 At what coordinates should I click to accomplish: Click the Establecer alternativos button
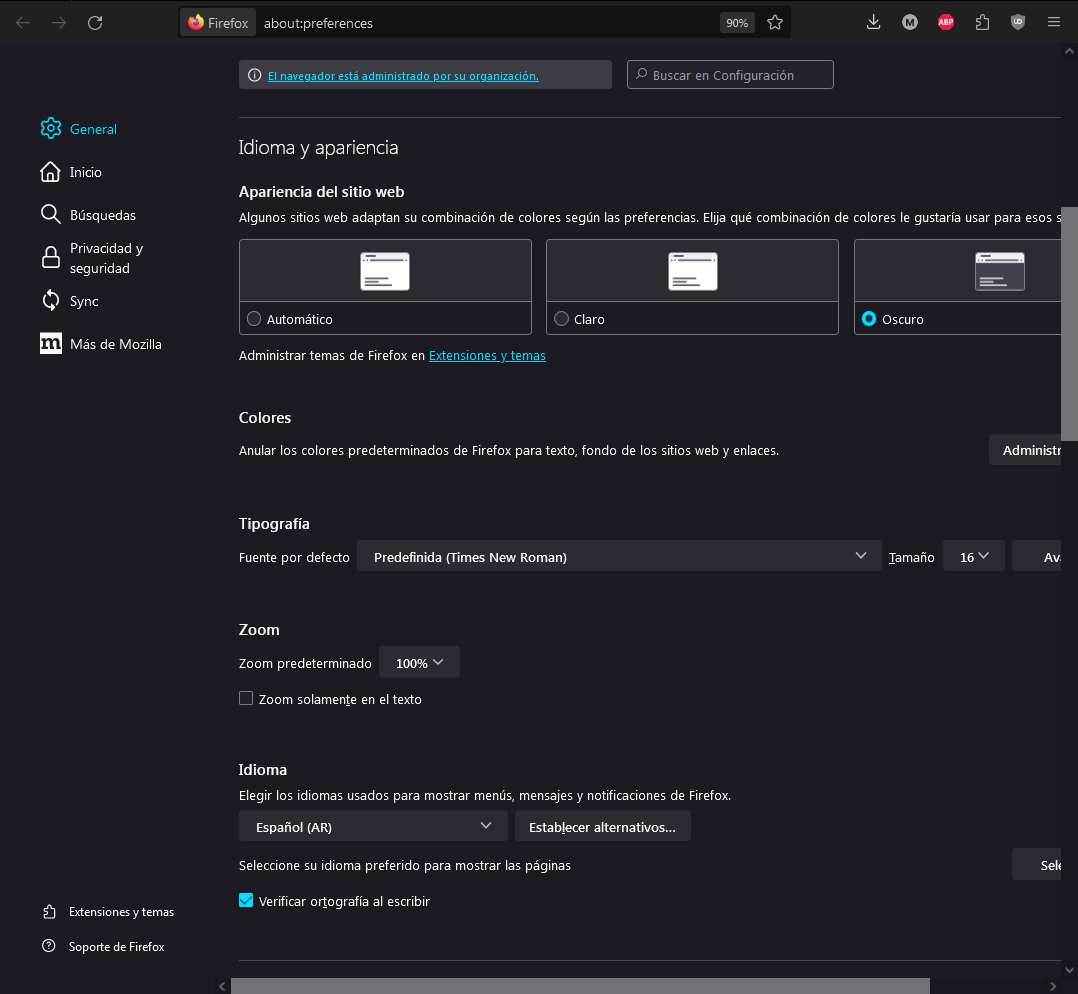coord(602,827)
